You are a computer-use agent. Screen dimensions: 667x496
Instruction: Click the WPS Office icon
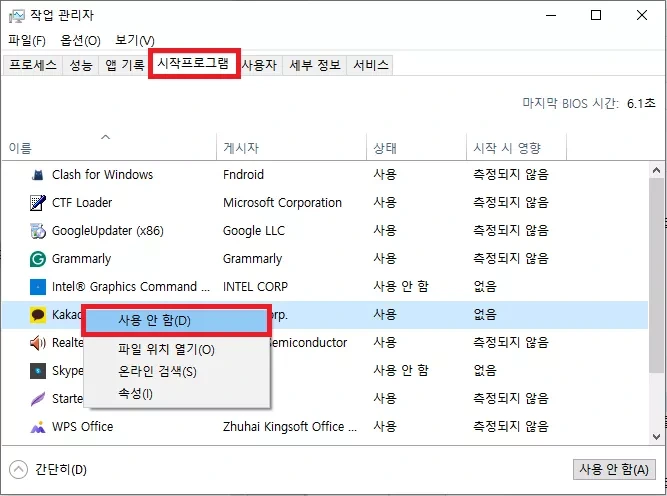38,427
